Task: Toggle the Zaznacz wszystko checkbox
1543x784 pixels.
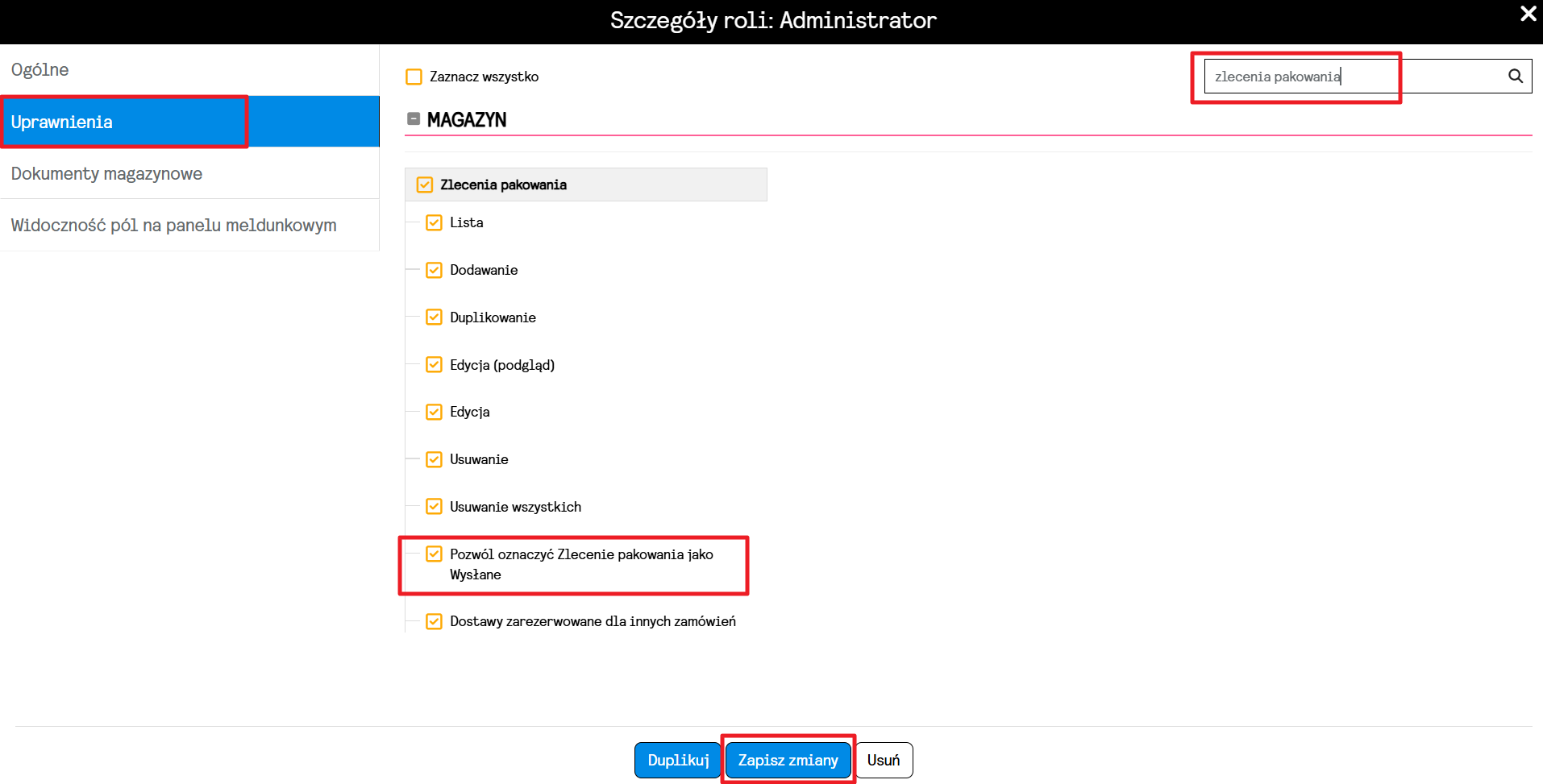Action: (x=414, y=77)
